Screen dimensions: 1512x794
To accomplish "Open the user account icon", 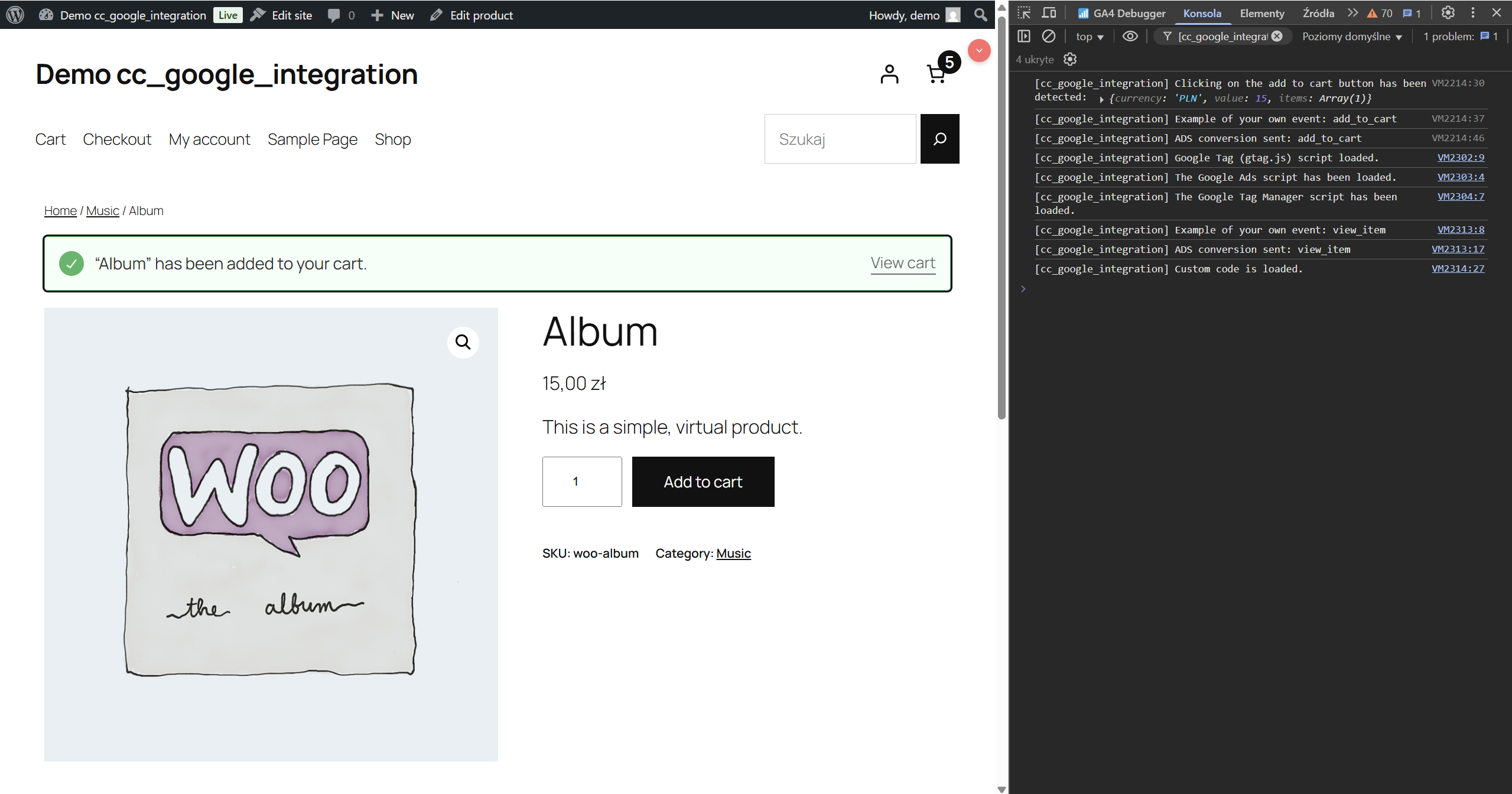I will pyautogui.click(x=889, y=74).
